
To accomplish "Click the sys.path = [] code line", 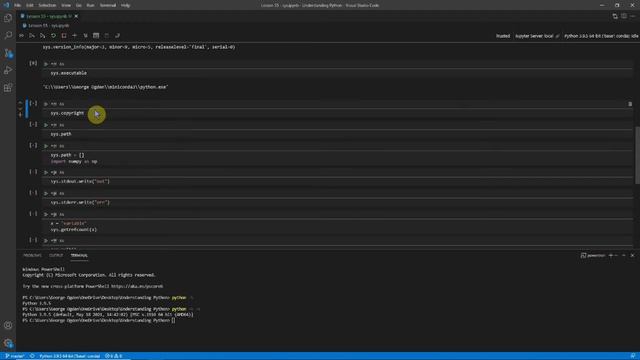I will pos(67,155).
